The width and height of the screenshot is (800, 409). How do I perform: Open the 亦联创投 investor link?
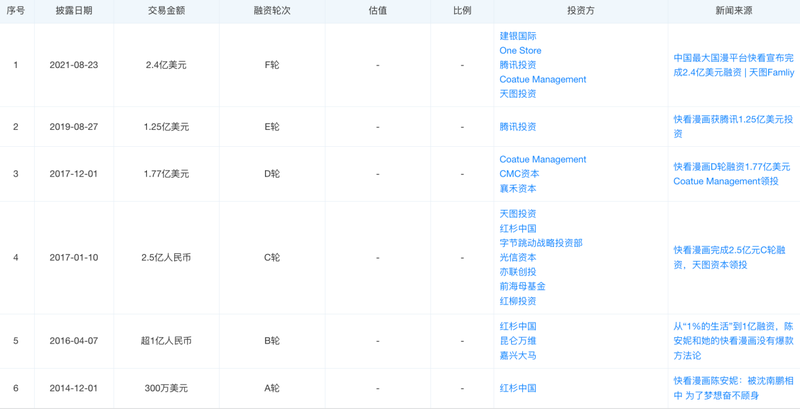click(x=518, y=272)
